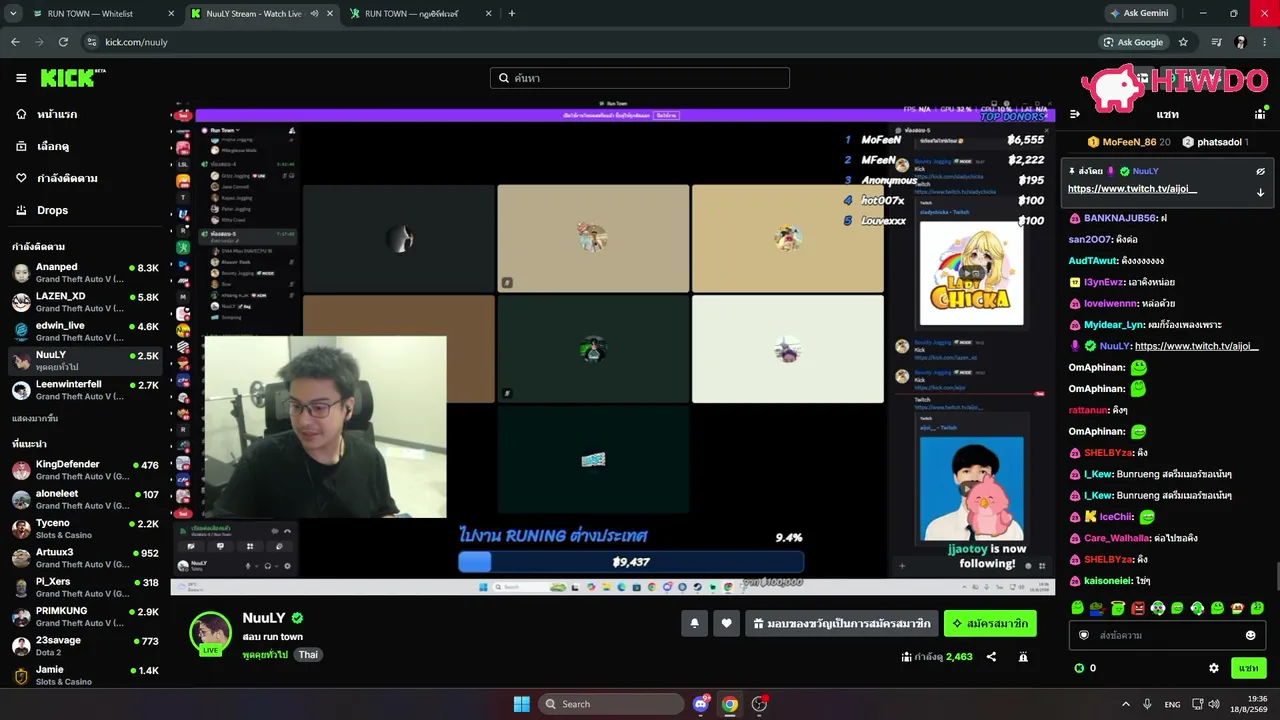The width and height of the screenshot is (1280, 720).
Task: Click the address bar URL
Action: 136,42
